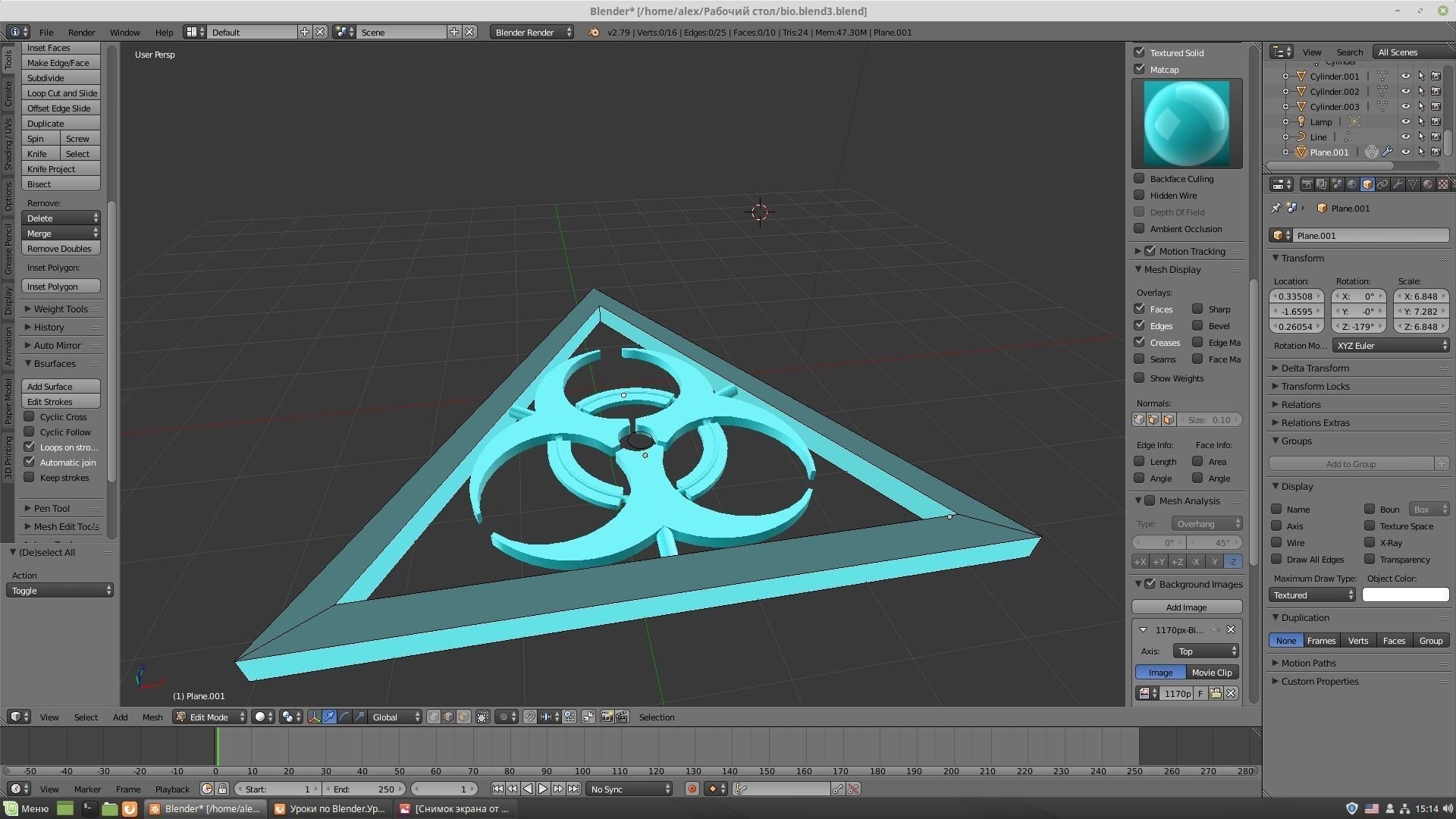Hide Cylinder.001 with its eye icon

[1405, 76]
